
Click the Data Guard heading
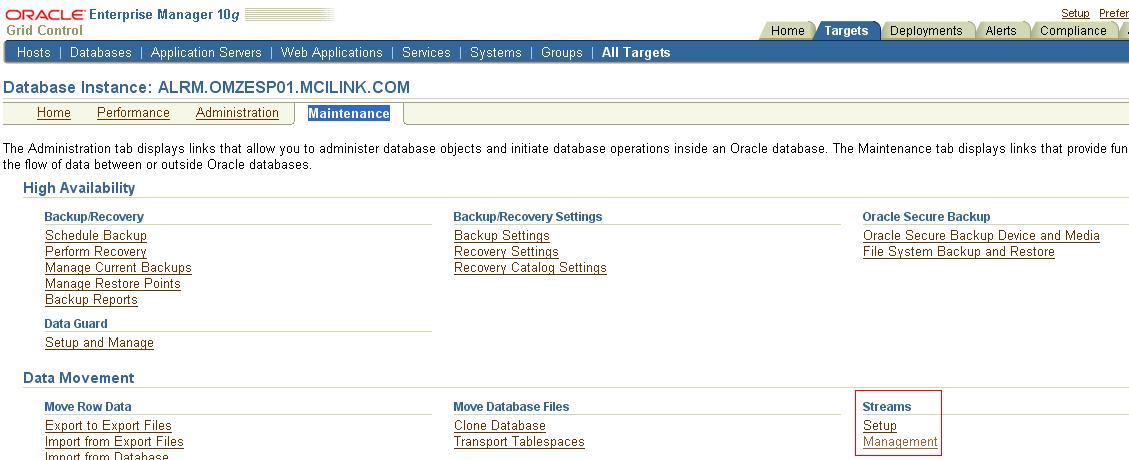(x=76, y=324)
